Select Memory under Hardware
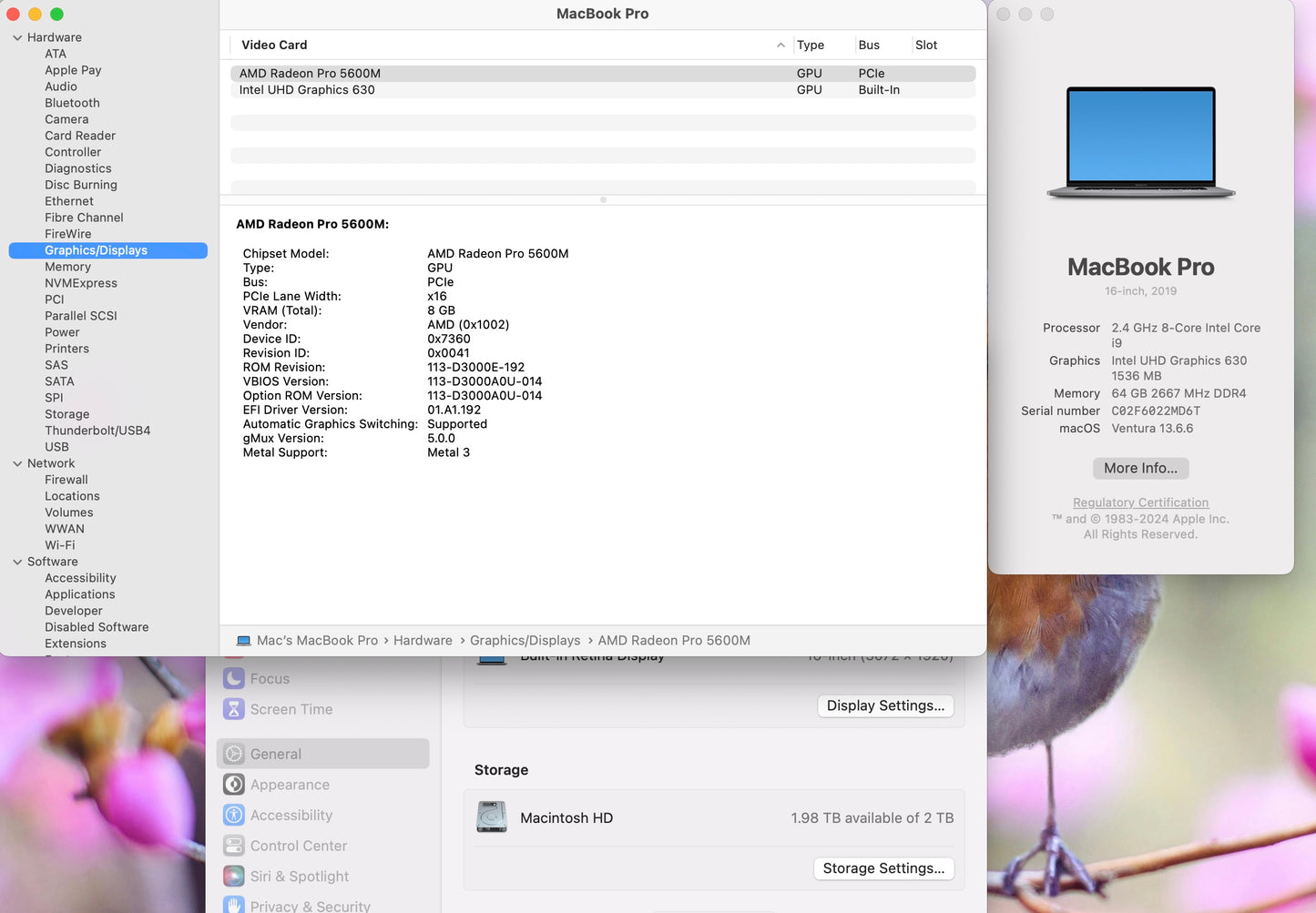The image size is (1316, 913). (x=67, y=267)
